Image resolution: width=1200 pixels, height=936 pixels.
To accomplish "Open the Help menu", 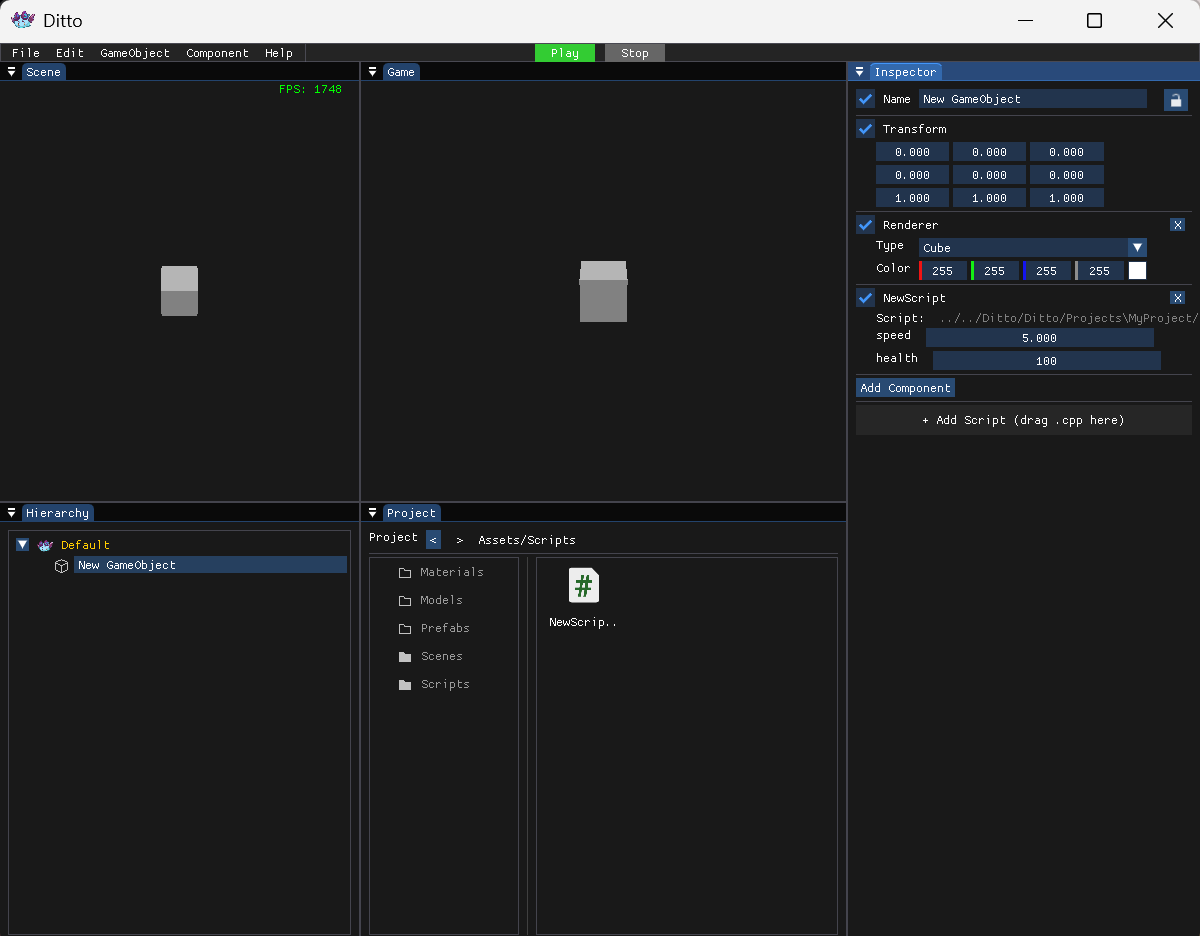I will pyautogui.click(x=279, y=53).
